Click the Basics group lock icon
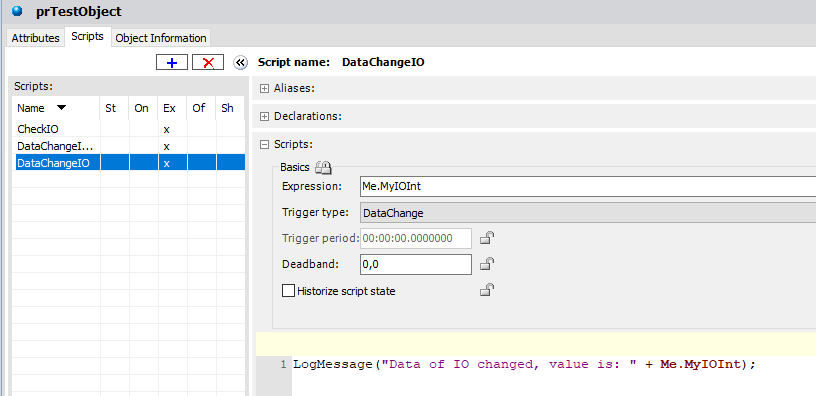 pos(323,168)
